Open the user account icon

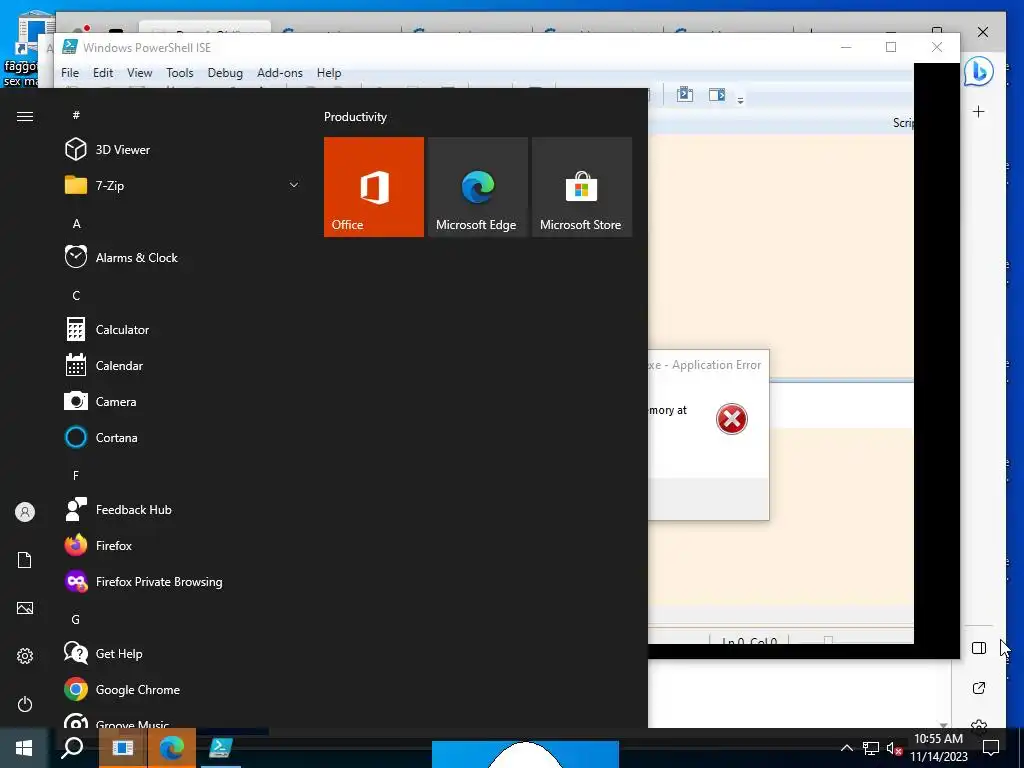coord(25,512)
